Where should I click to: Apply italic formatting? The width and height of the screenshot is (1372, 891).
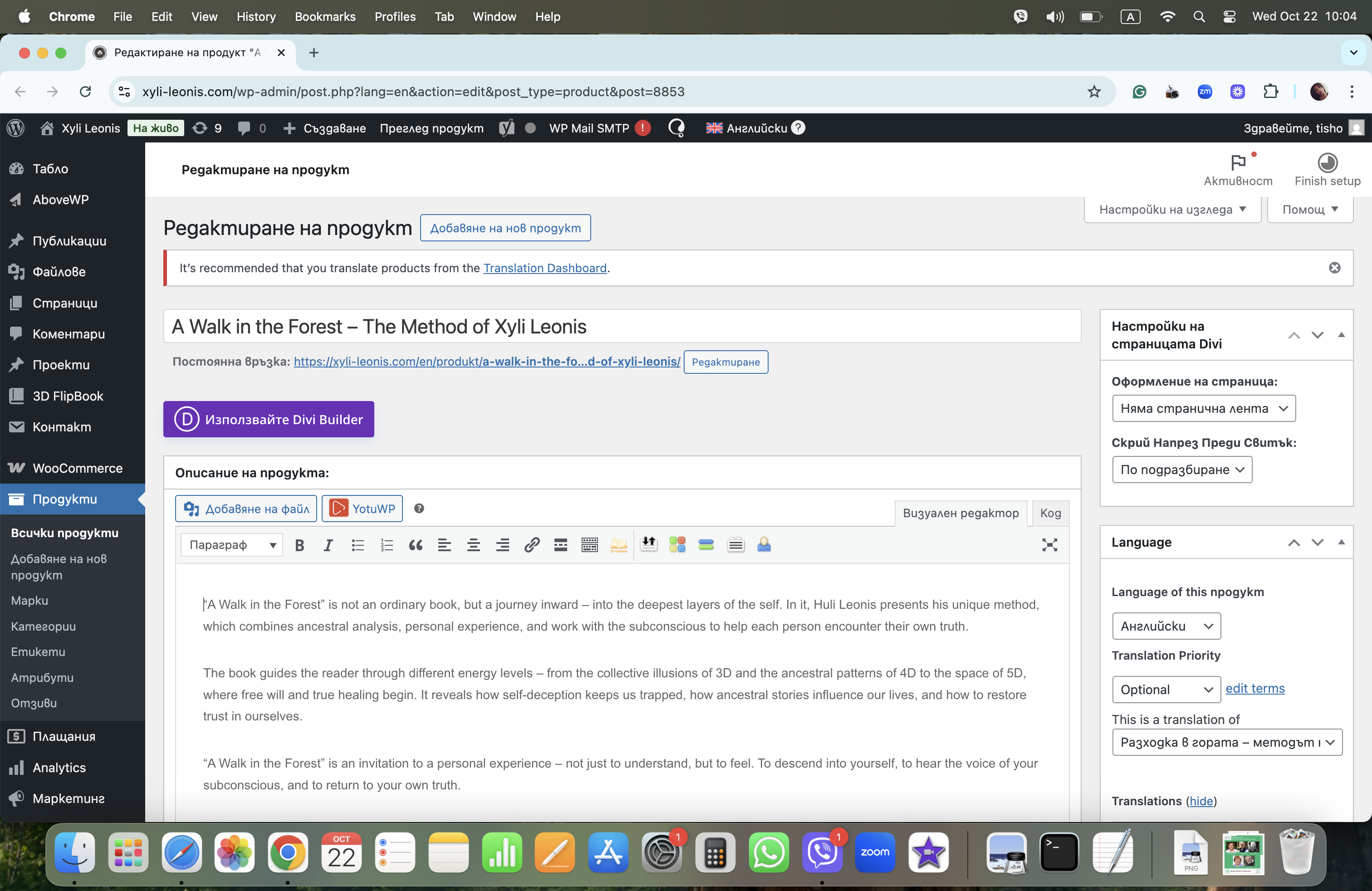click(328, 545)
